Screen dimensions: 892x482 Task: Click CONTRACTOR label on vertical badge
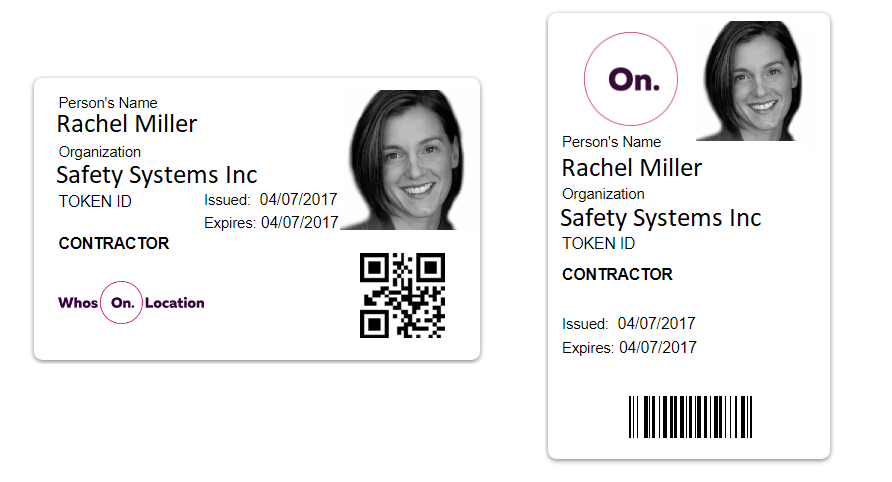[617, 274]
